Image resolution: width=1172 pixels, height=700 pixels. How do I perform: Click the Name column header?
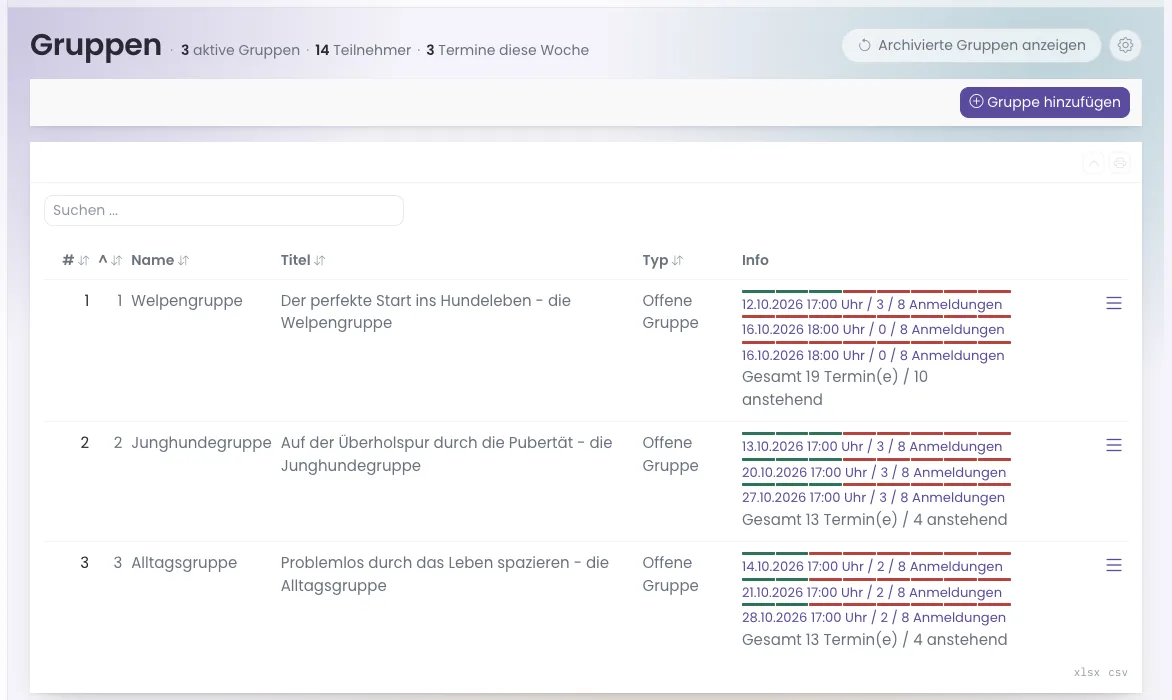[x=152, y=261]
